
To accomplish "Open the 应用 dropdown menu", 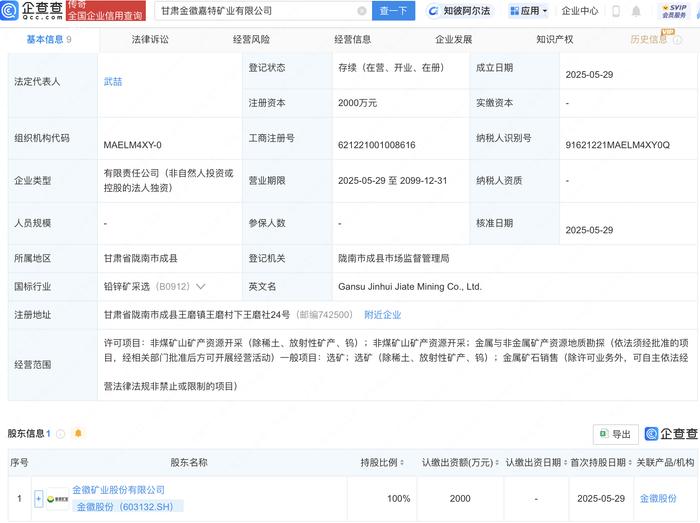I will [x=529, y=11].
